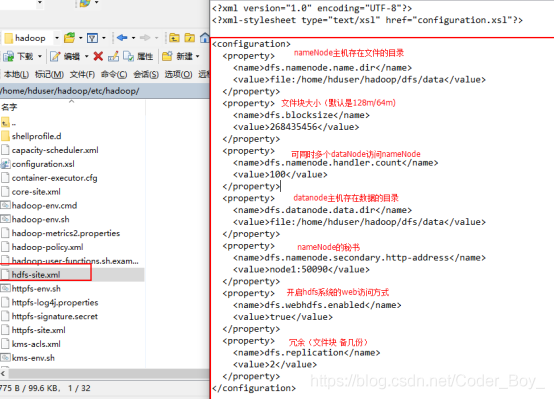
Task: Click the status bar size text 99.6 KB
Action: pos(43,388)
